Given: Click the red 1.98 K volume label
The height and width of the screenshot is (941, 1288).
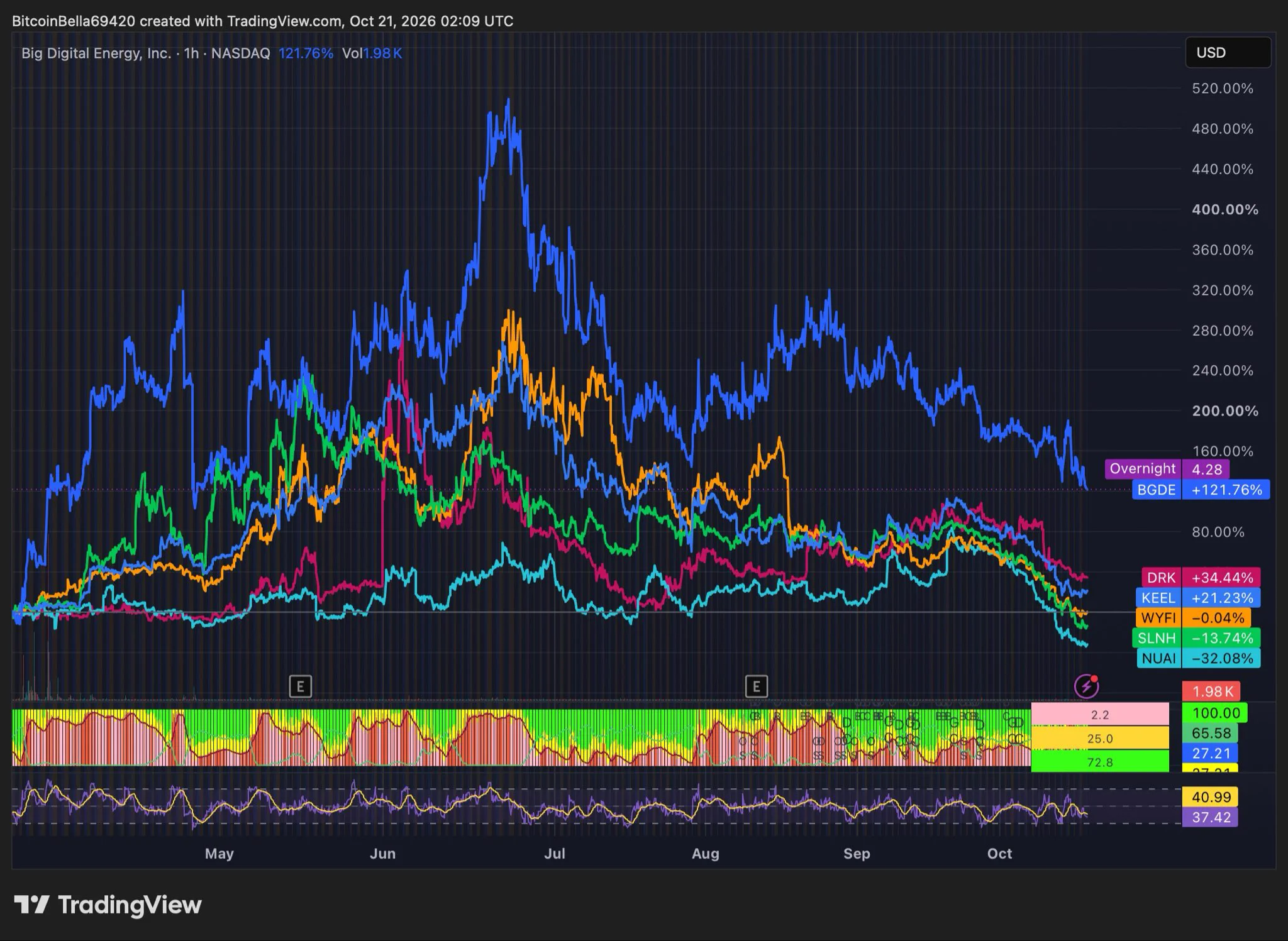Looking at the screenshot, I should pyautogui.click(x=1211, y=691).
